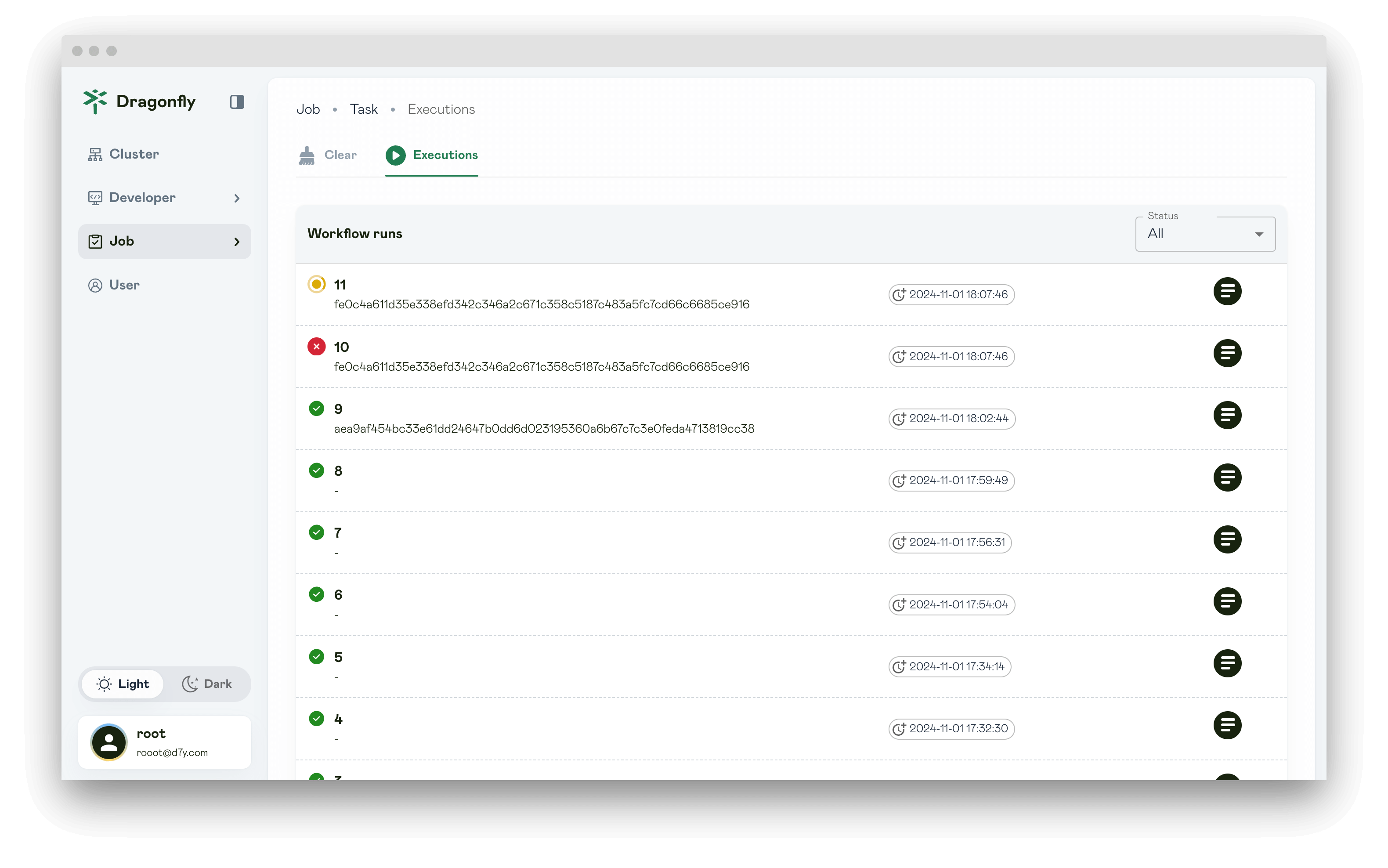Open details button for run 6
Screen dimensions: 1388x868
click(1227, 602)
